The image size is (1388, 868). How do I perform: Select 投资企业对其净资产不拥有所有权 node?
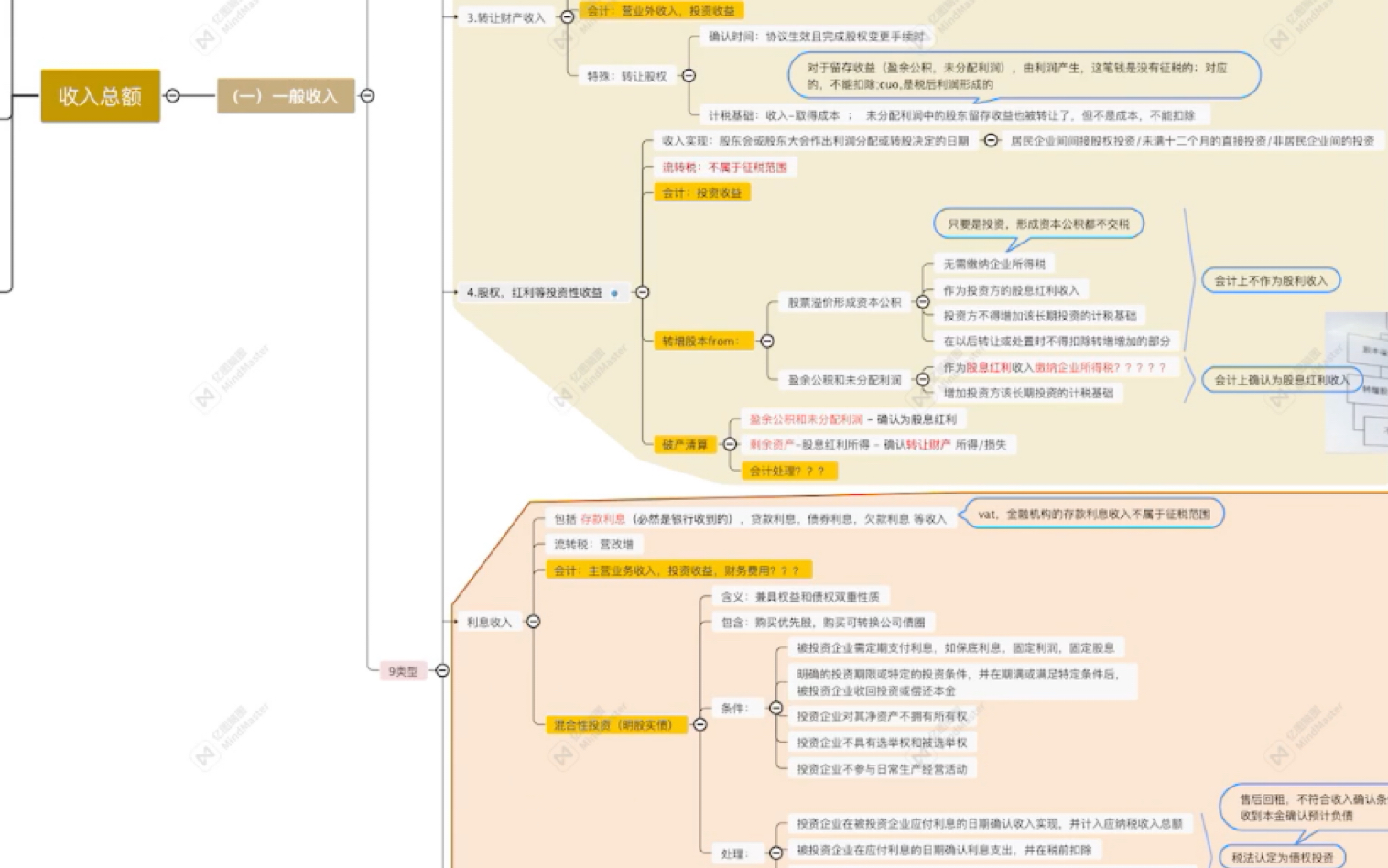tap(882, 717)
